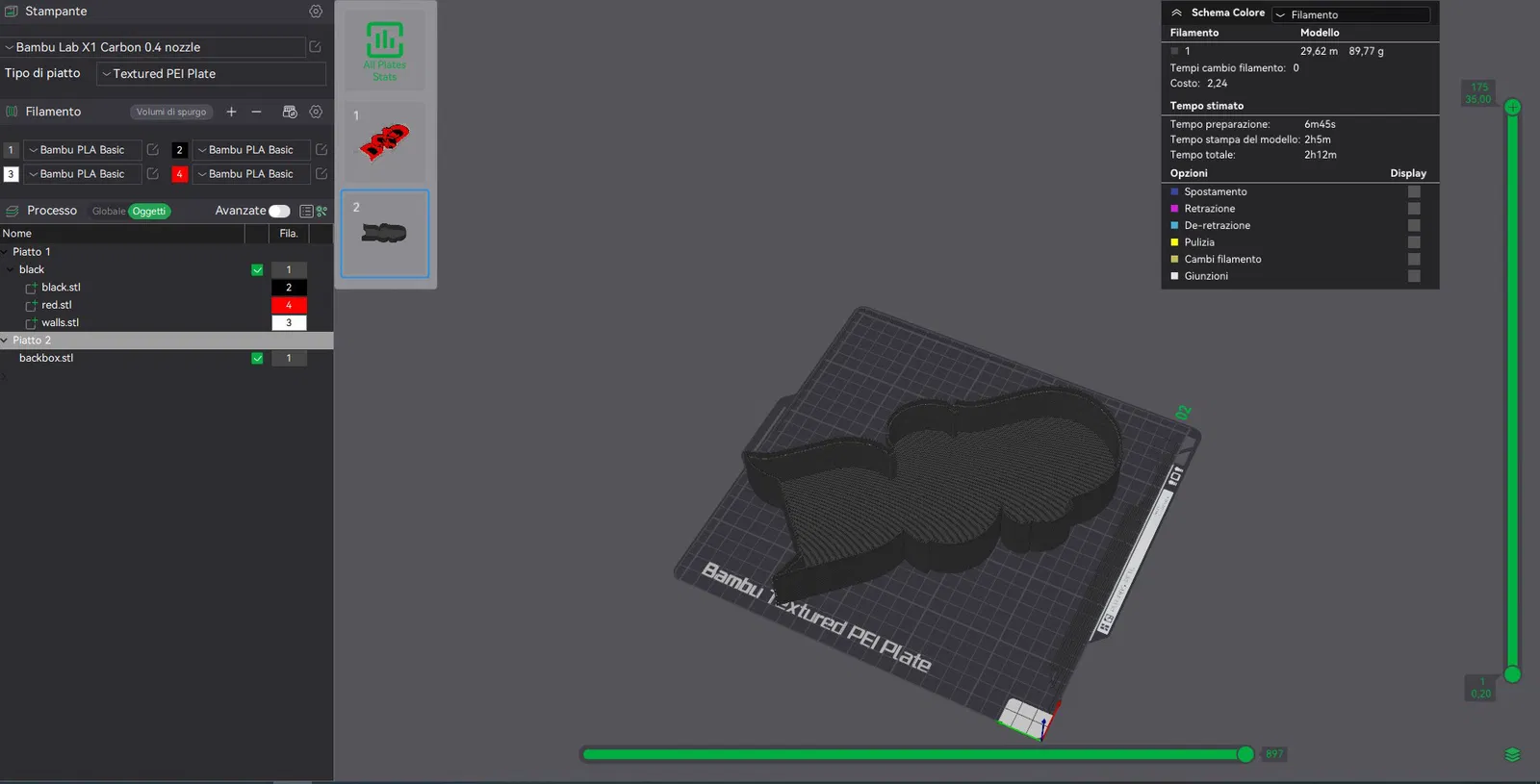
Task: Click the red filament 4 color swatch
Action: [179, 174]
